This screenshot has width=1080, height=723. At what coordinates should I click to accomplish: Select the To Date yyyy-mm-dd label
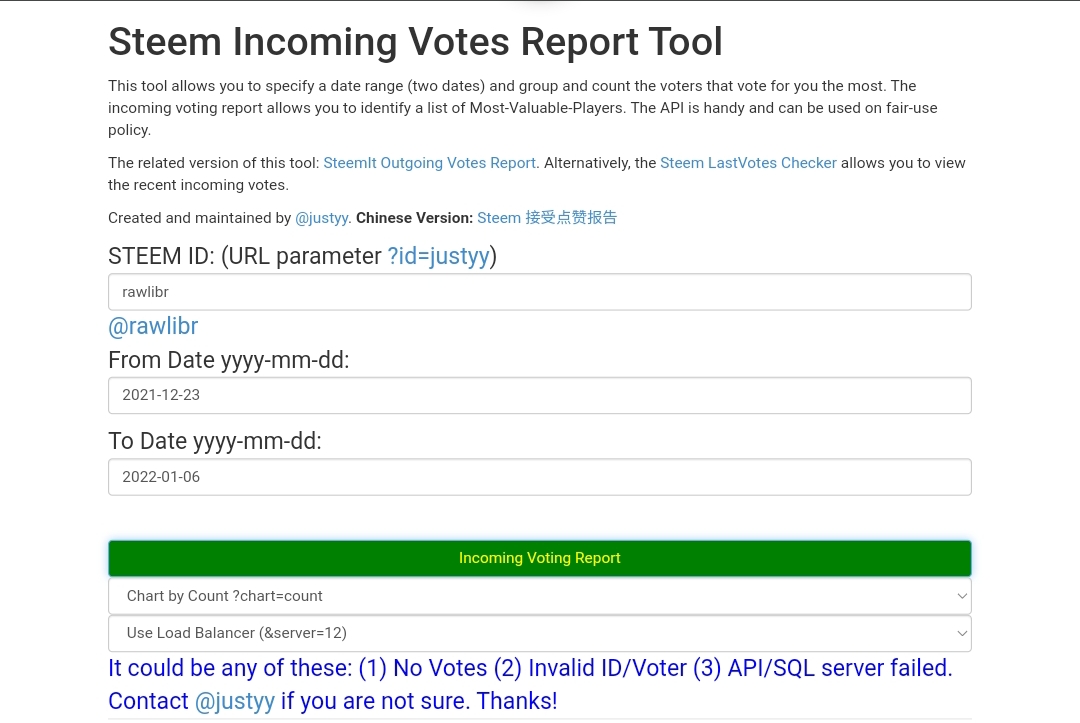[x=215, y=441]
